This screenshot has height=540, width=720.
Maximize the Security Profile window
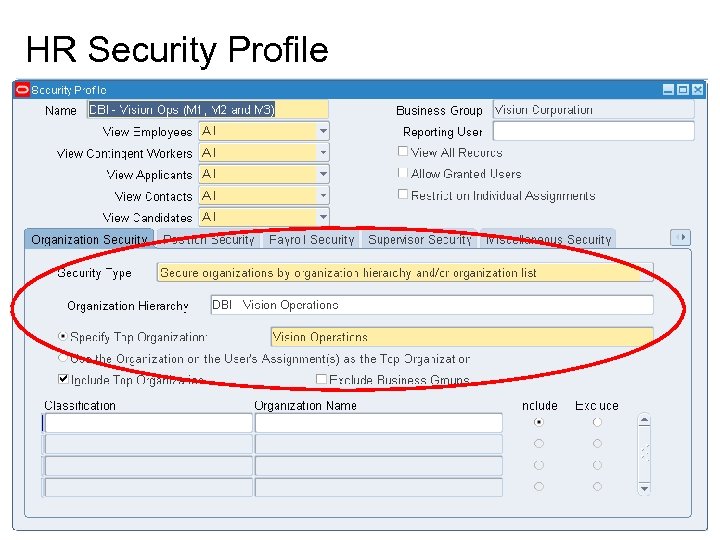tap(683, 90)
